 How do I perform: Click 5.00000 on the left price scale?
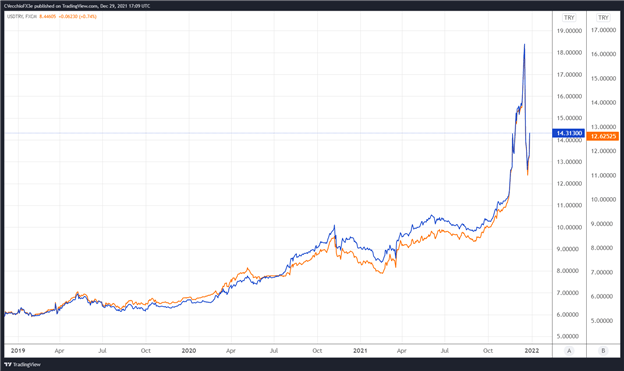point(569,336)
